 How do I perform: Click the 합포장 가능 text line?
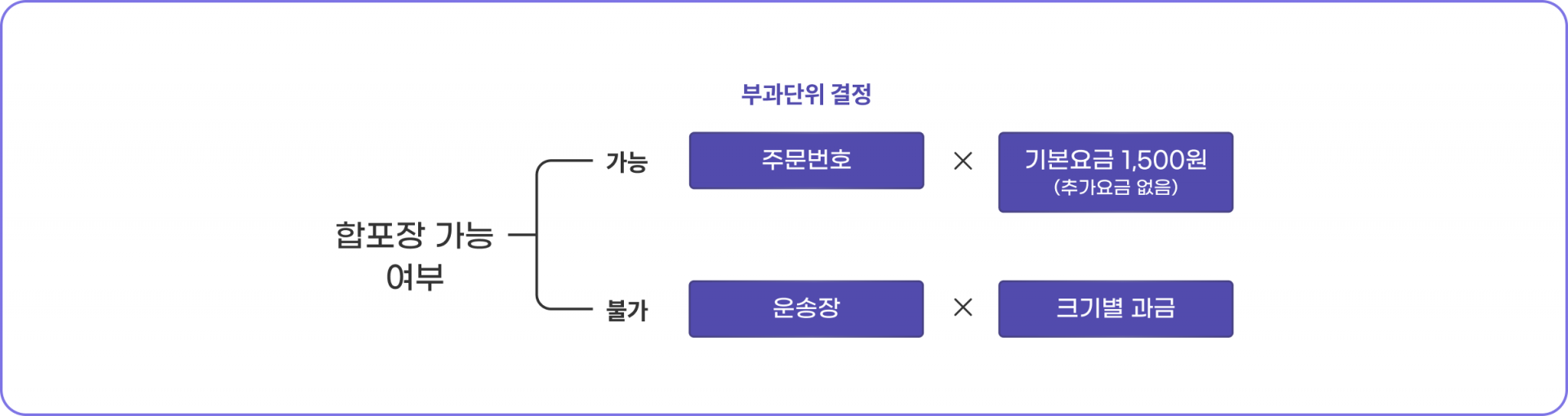click(414, 235)
